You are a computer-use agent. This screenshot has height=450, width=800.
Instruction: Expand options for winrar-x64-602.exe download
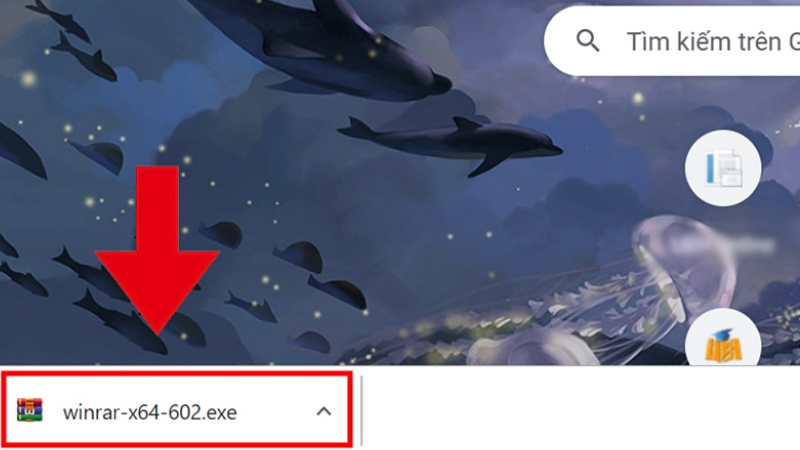pyautogui.click(x=324, y=411)
